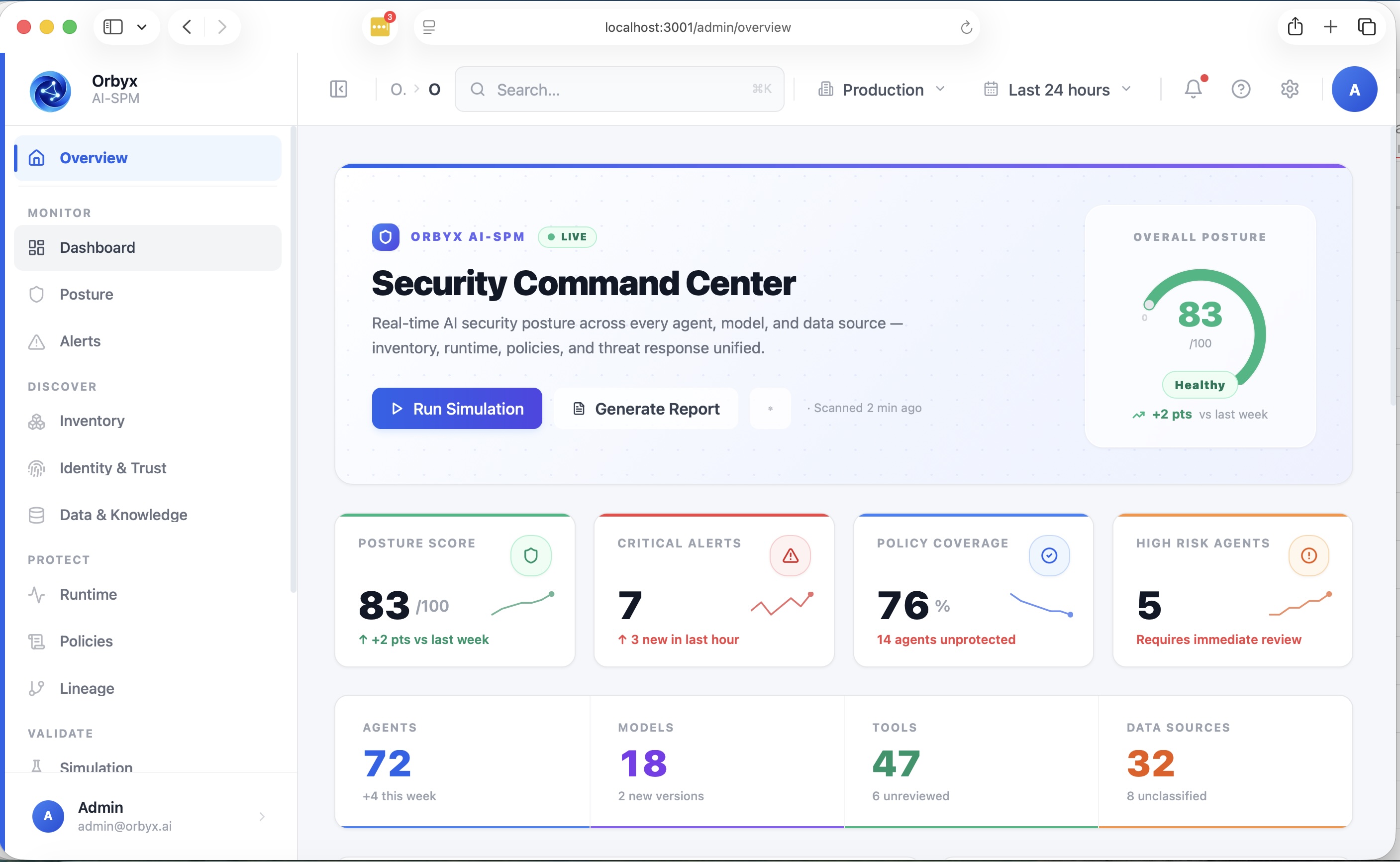The height and width of the screenshot is (862, 1400).
Task: Click the page reader icon in address bar
Action: [429, 27]
